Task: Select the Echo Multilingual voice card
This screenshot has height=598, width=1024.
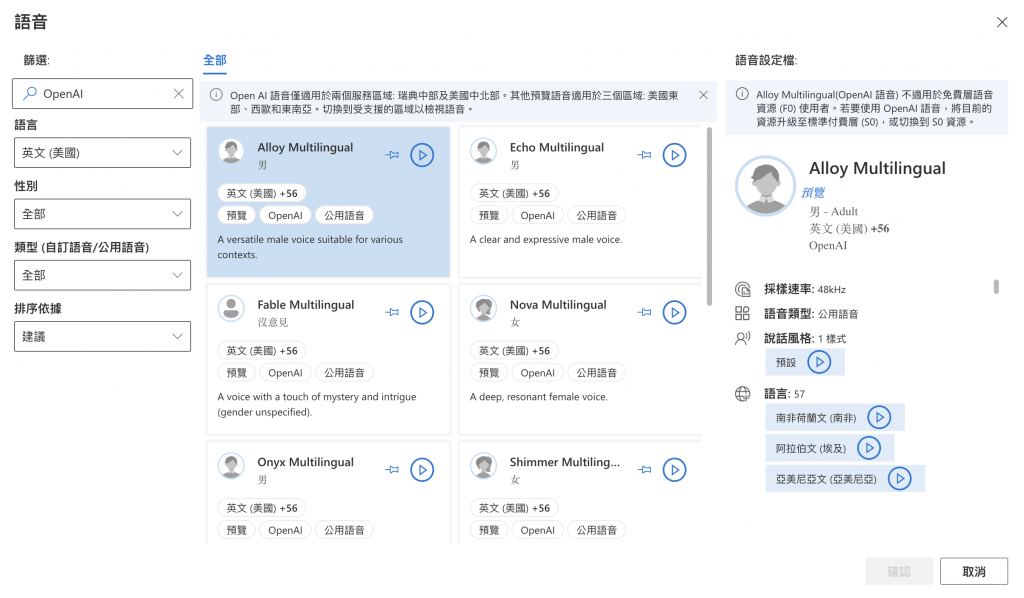Action: [x=581, y=202]
